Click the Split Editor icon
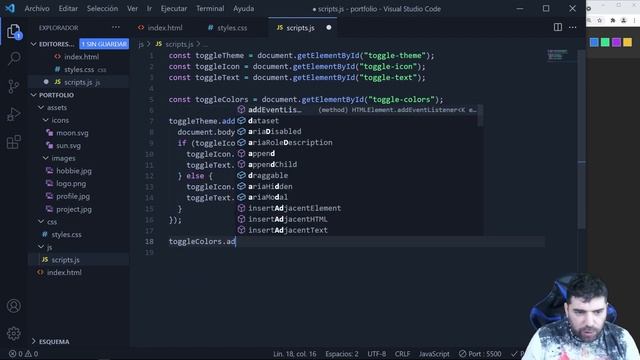The width and height of the screenshot is (640, 360). (x=558, y=27)
